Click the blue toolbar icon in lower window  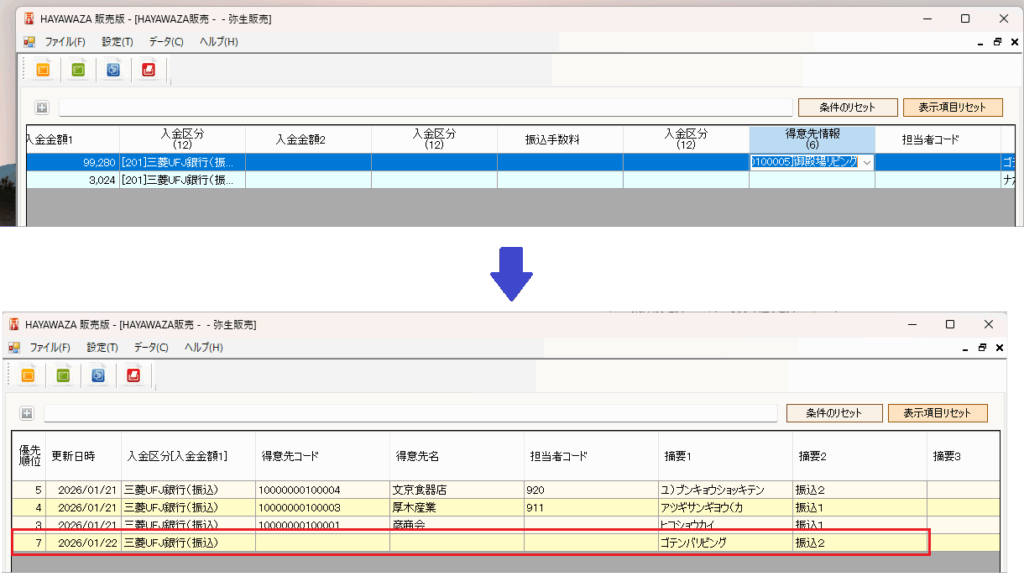(98, 375)
